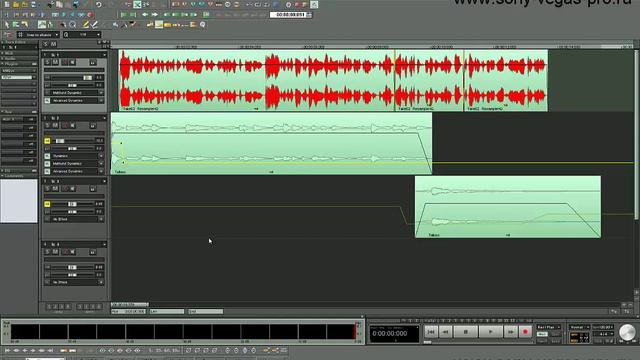Toggle monitoring speaker icon on track 2
This screenshot has width=640, height=360.
[x=72, y=126]
